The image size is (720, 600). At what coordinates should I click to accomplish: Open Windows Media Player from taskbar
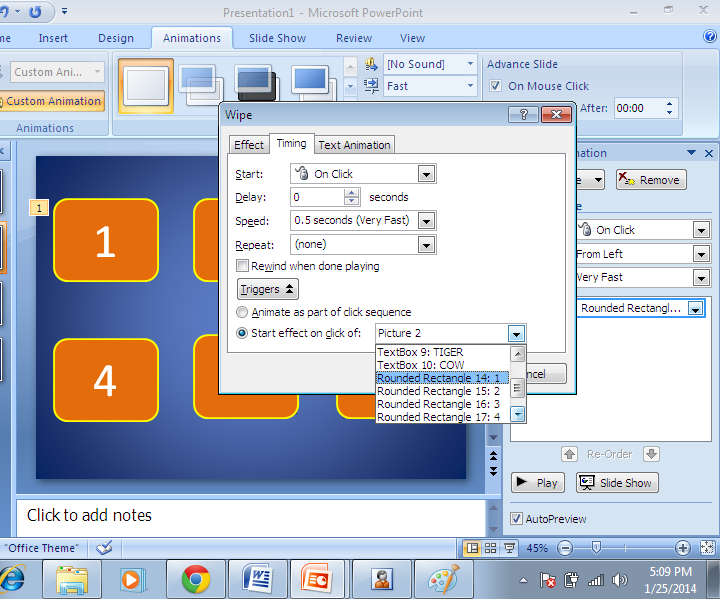point(133,579)
